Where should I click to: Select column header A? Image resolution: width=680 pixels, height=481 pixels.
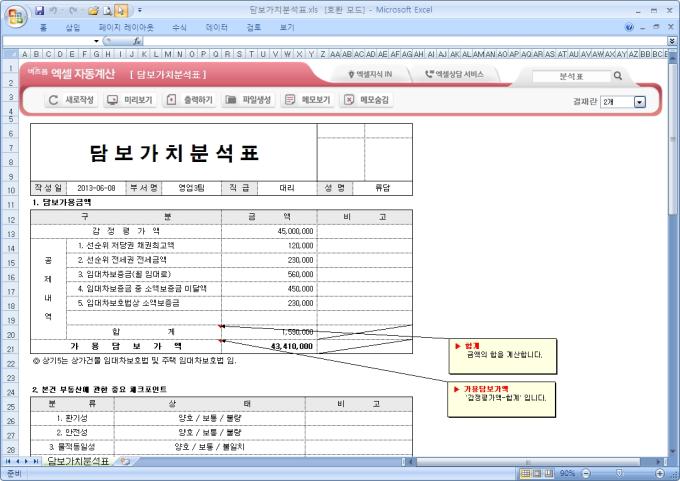(x=25, y=54)
